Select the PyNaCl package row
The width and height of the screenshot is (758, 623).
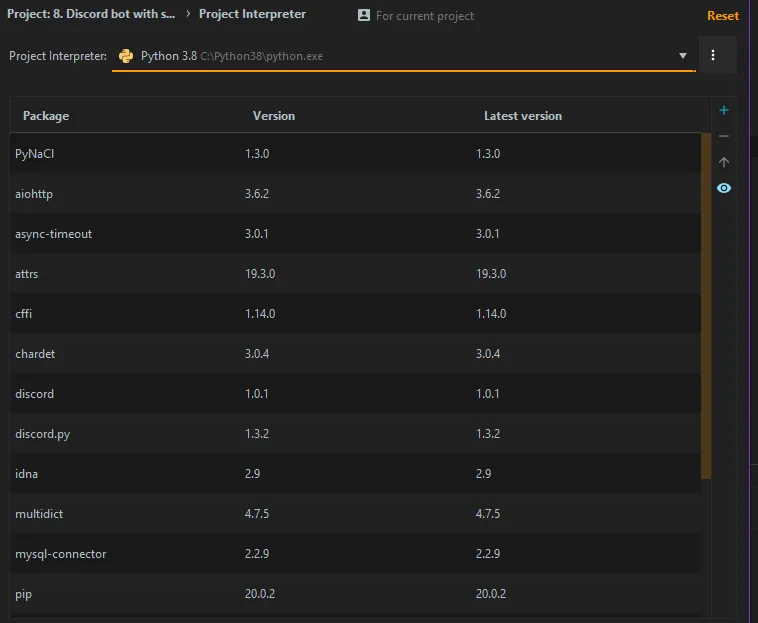point(355,154)
